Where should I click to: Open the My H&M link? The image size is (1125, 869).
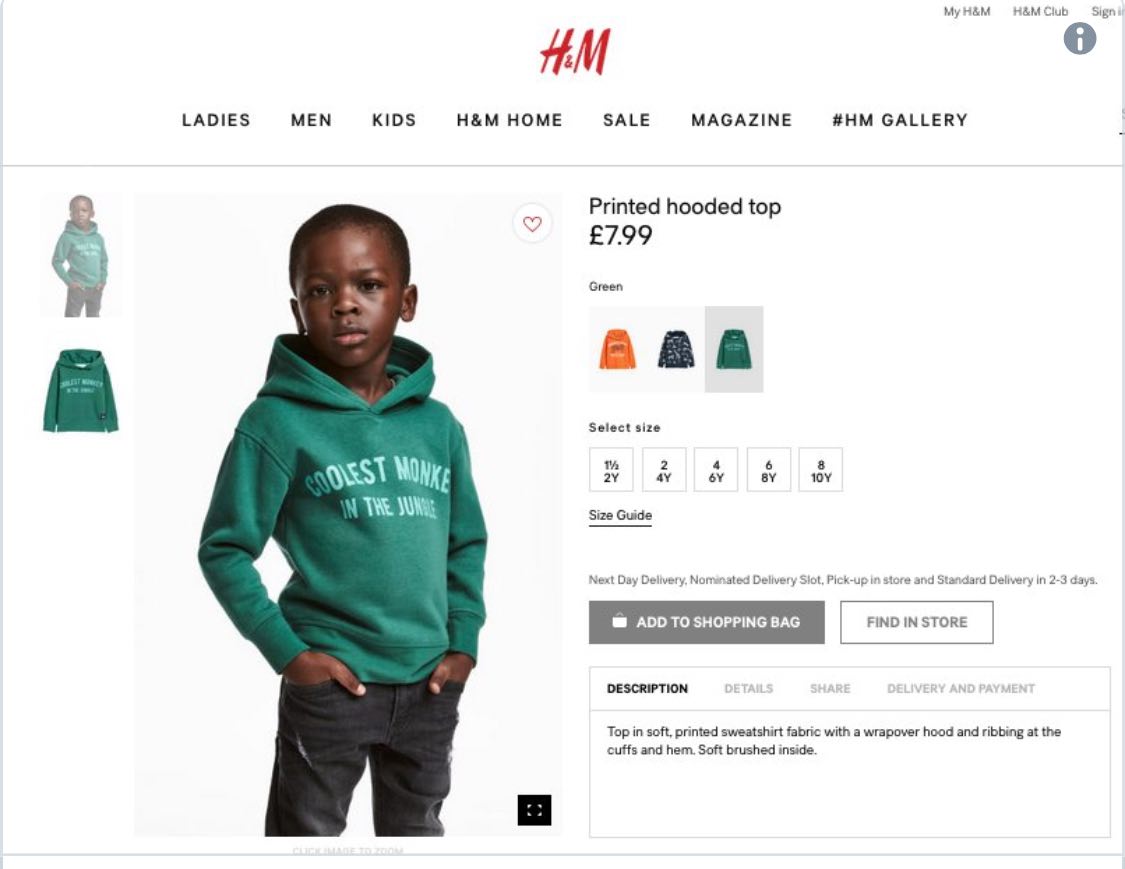click(x=966, y=11)
